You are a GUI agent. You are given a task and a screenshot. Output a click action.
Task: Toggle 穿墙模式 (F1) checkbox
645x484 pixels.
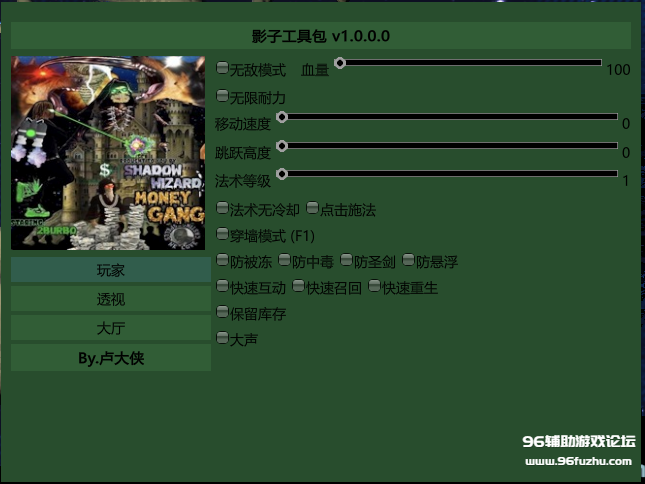coord(223,234)
